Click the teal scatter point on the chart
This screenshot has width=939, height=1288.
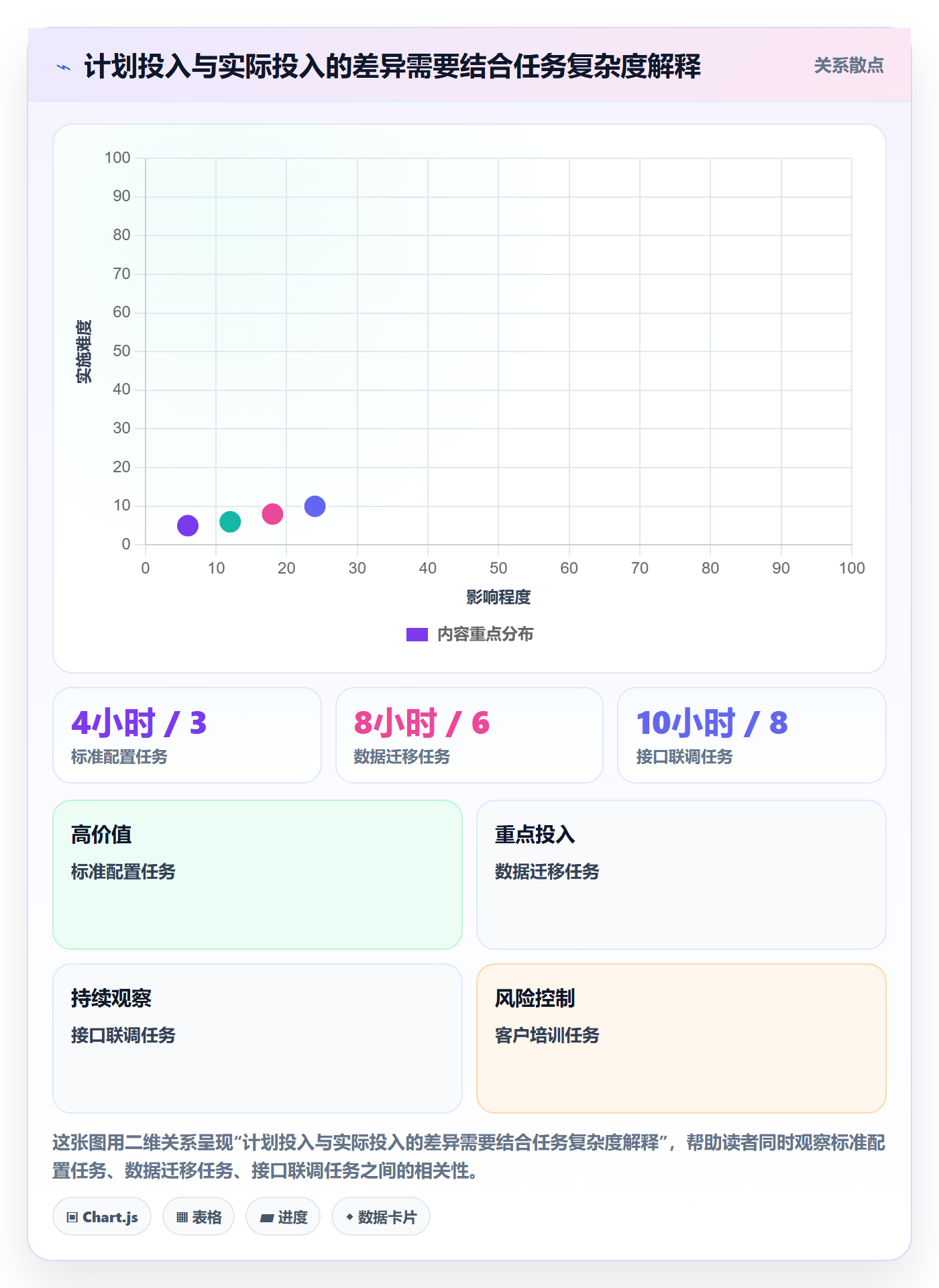point(230,521)
